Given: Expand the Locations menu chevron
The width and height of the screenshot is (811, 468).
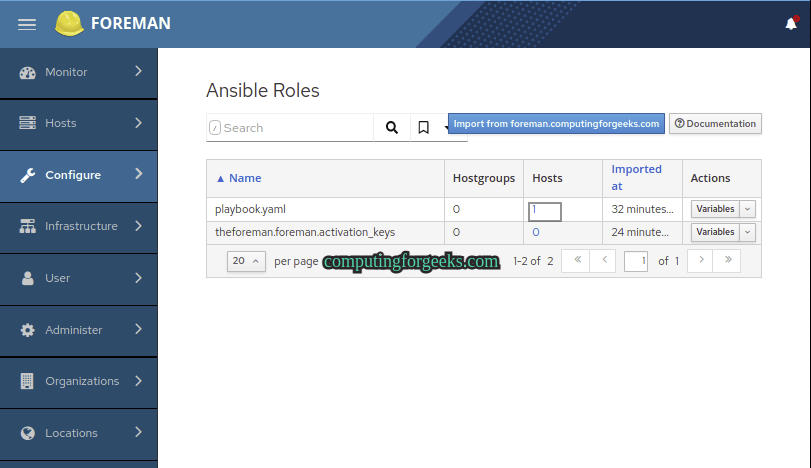Looking at the screenshot, I should click(x=138, y=432).
